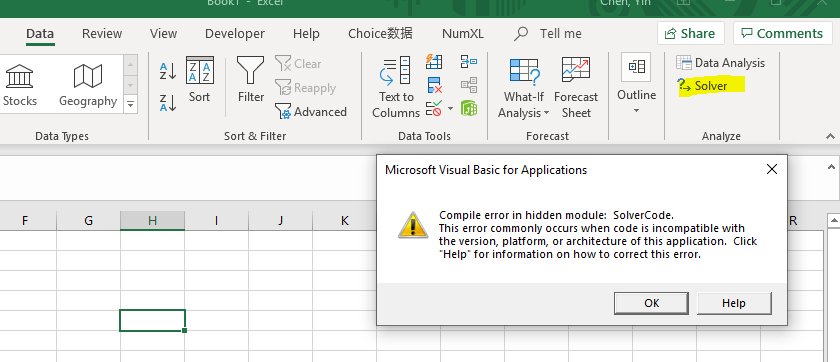Collapse the ribbon with the chevron
This screenshot has width=840, height=362.
pos(830,136)
